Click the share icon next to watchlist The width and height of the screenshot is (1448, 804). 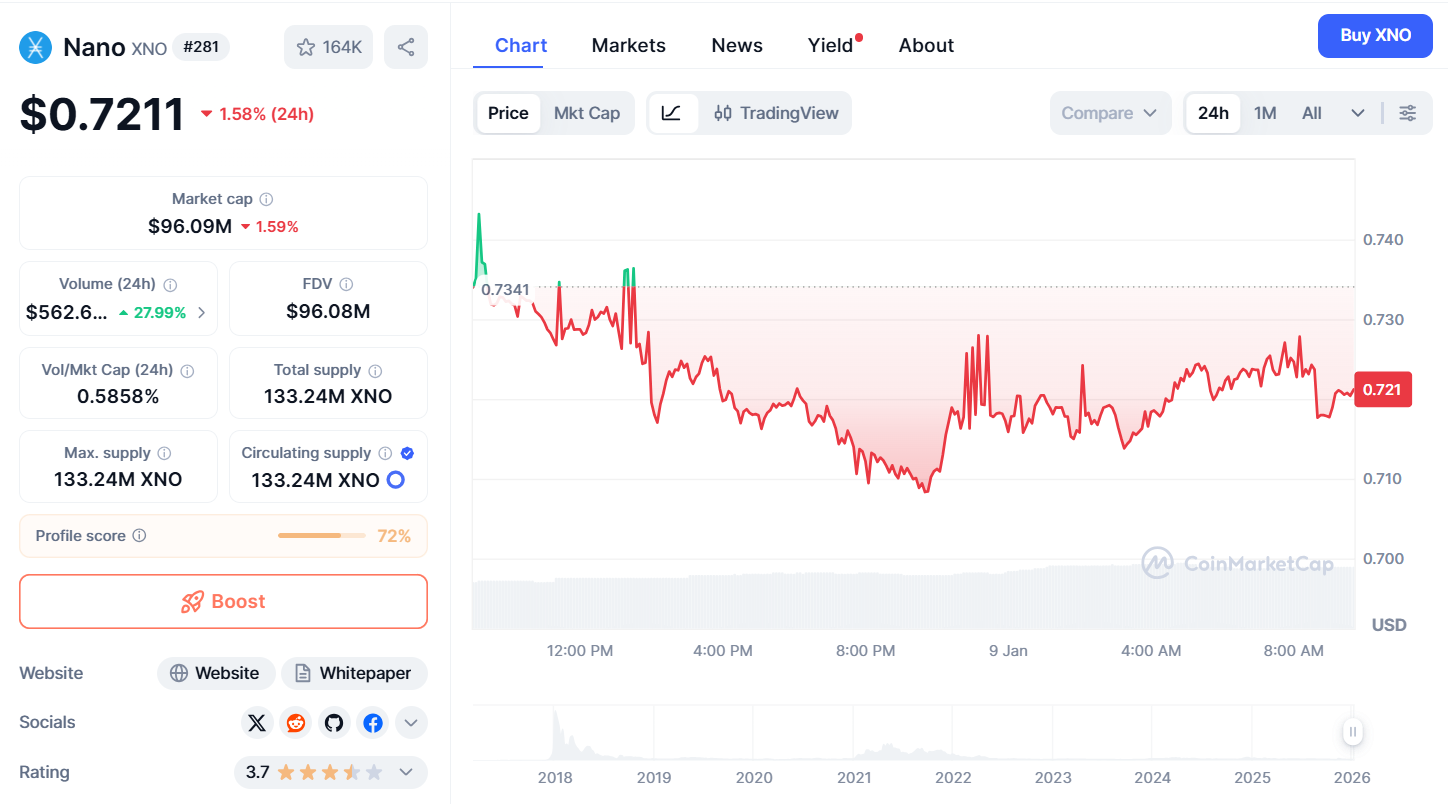[406, 47]
